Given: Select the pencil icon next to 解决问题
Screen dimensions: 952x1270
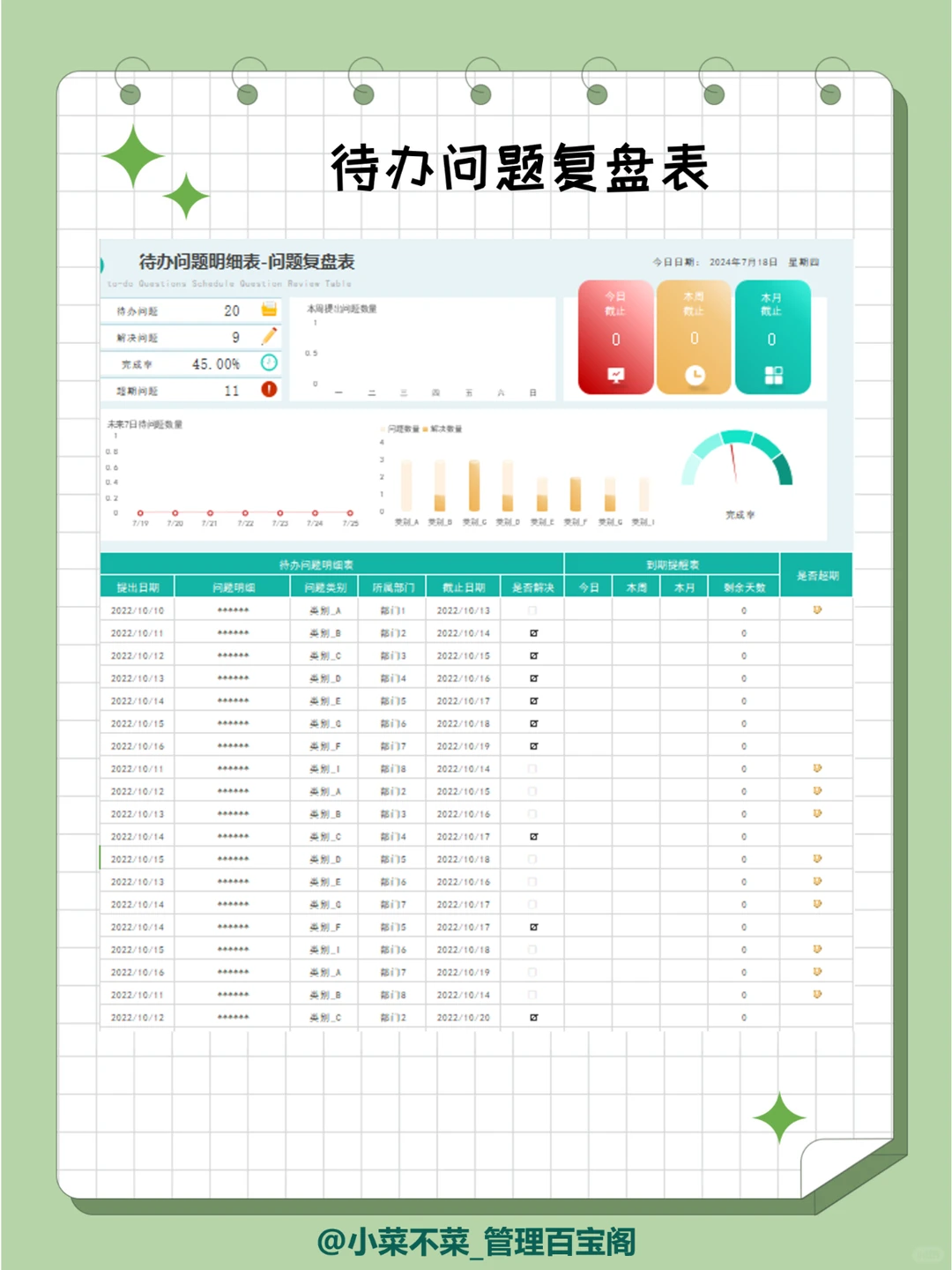Looking at the screenshot, I should coord(269,336).
